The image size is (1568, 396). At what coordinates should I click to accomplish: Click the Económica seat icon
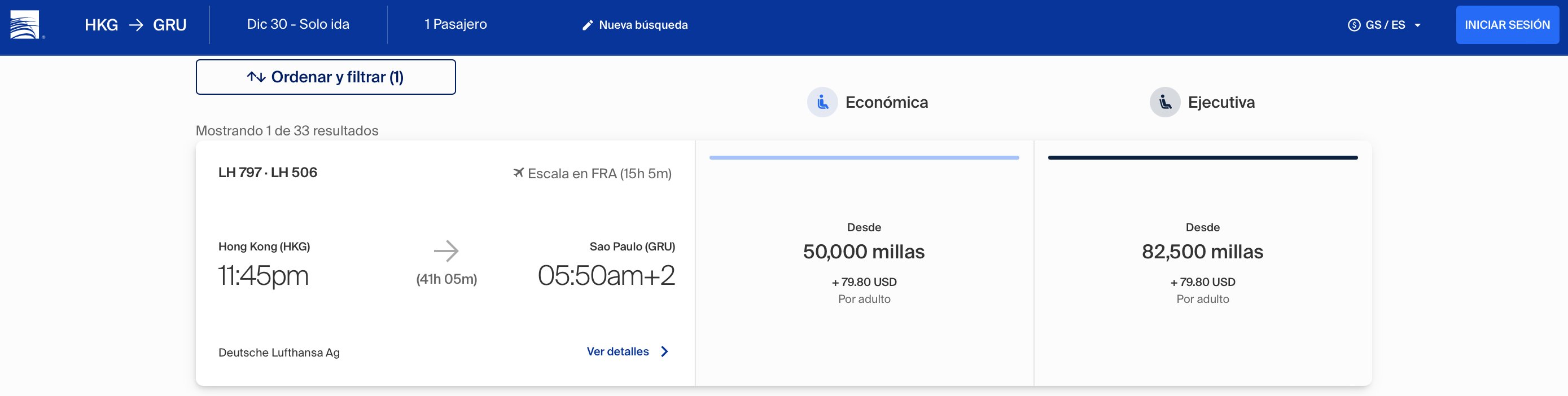click(822, 102)
